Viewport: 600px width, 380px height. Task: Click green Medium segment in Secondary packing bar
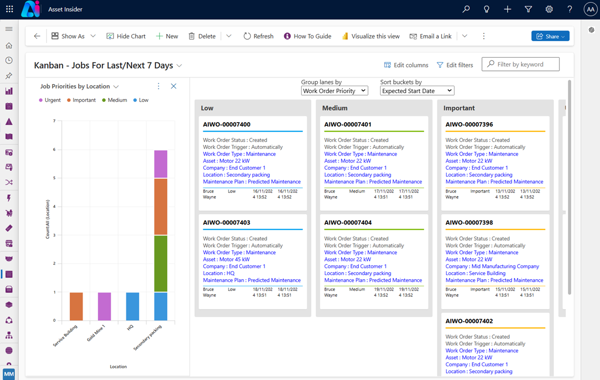coord(161,264)
